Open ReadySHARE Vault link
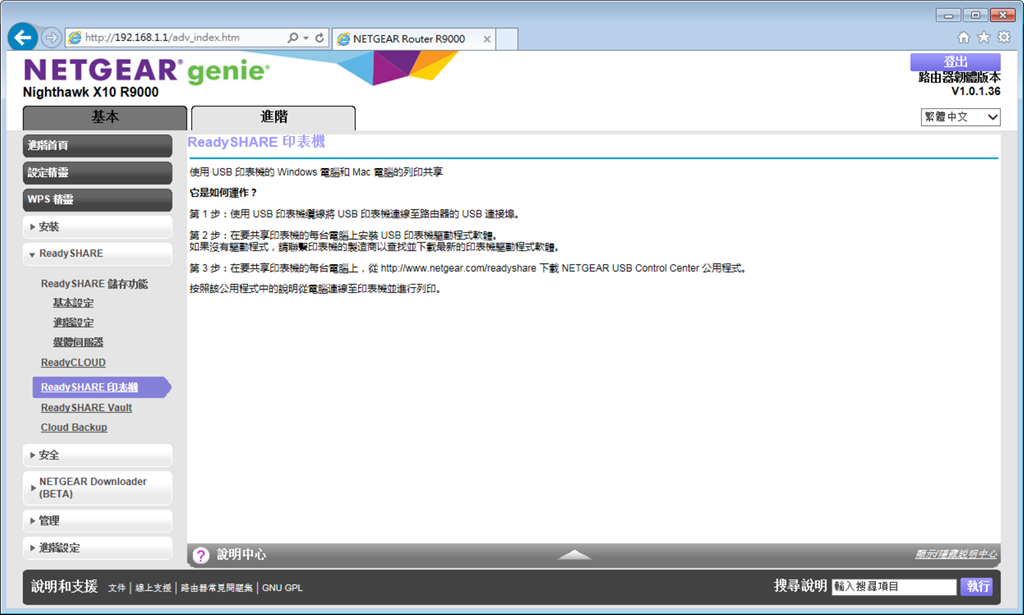 coord(86,407)
